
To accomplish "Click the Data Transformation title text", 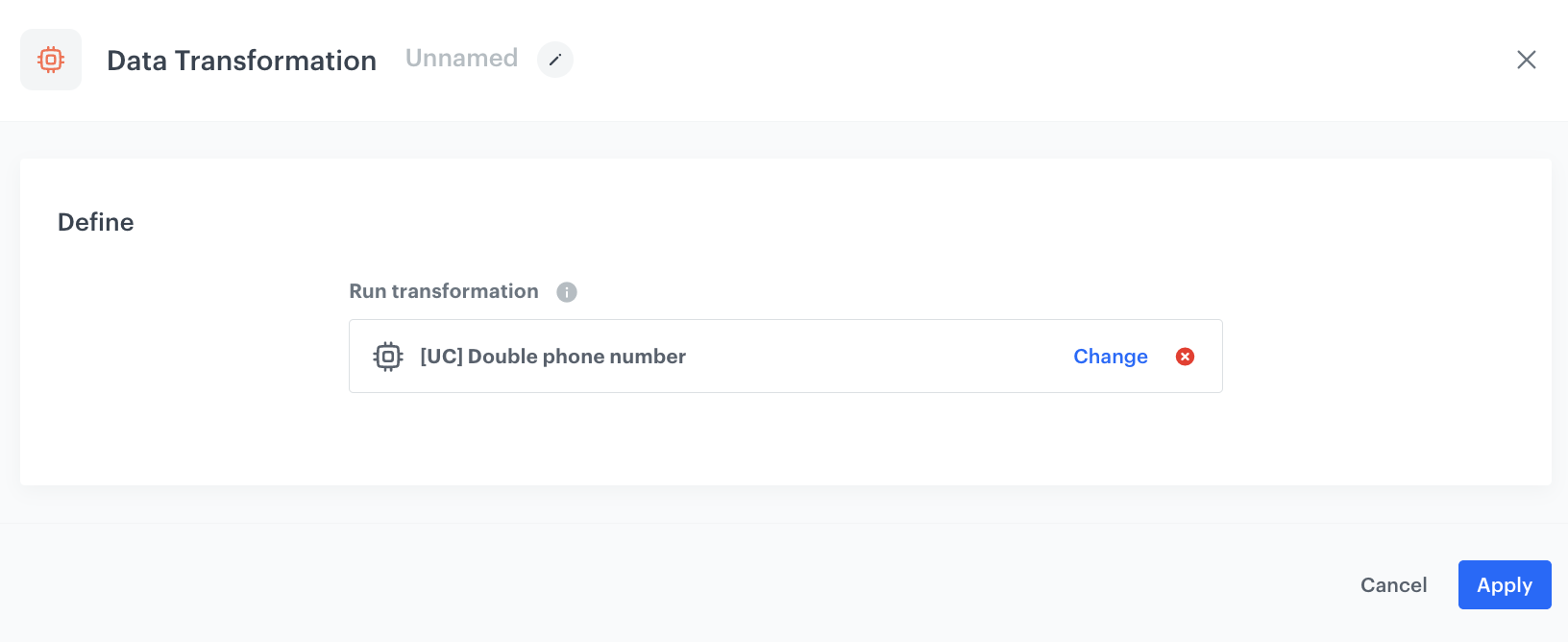I will (241, 61).
